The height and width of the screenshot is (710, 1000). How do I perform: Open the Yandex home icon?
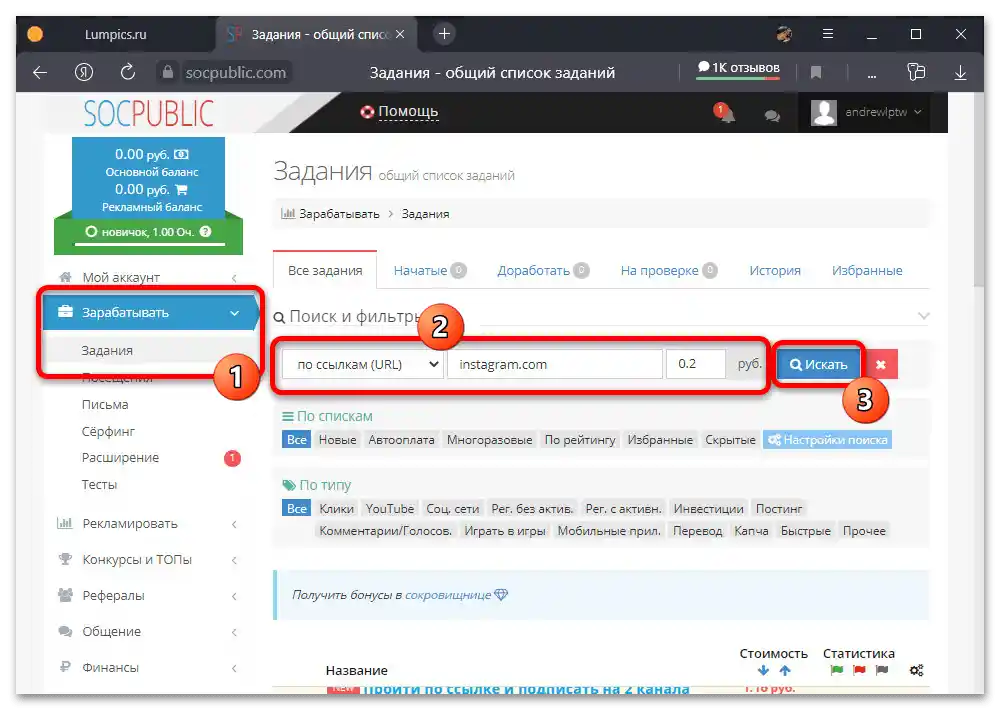[x=84, y=73]
